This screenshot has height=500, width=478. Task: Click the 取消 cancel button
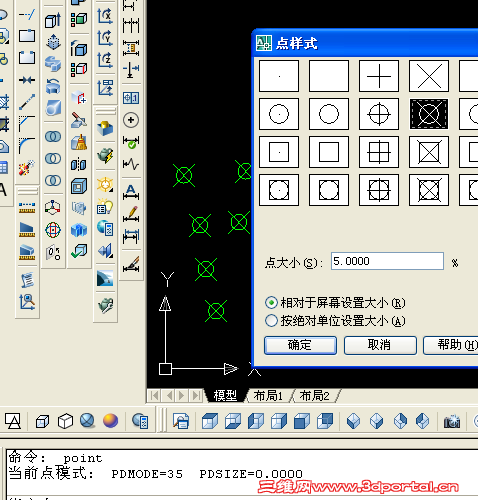(x=380, y=345)
